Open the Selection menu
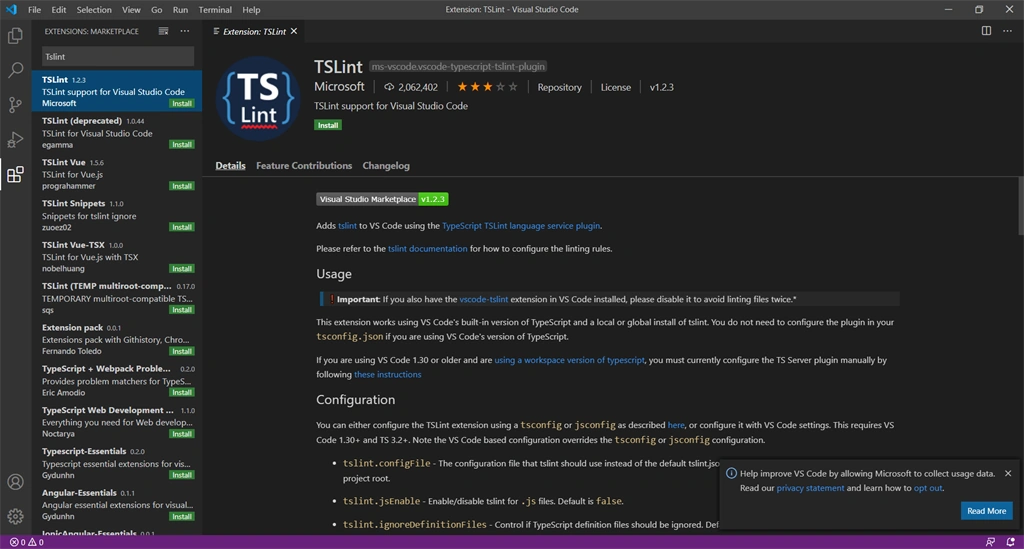This screenshot has width=1024, height=549. pos(94,10)
